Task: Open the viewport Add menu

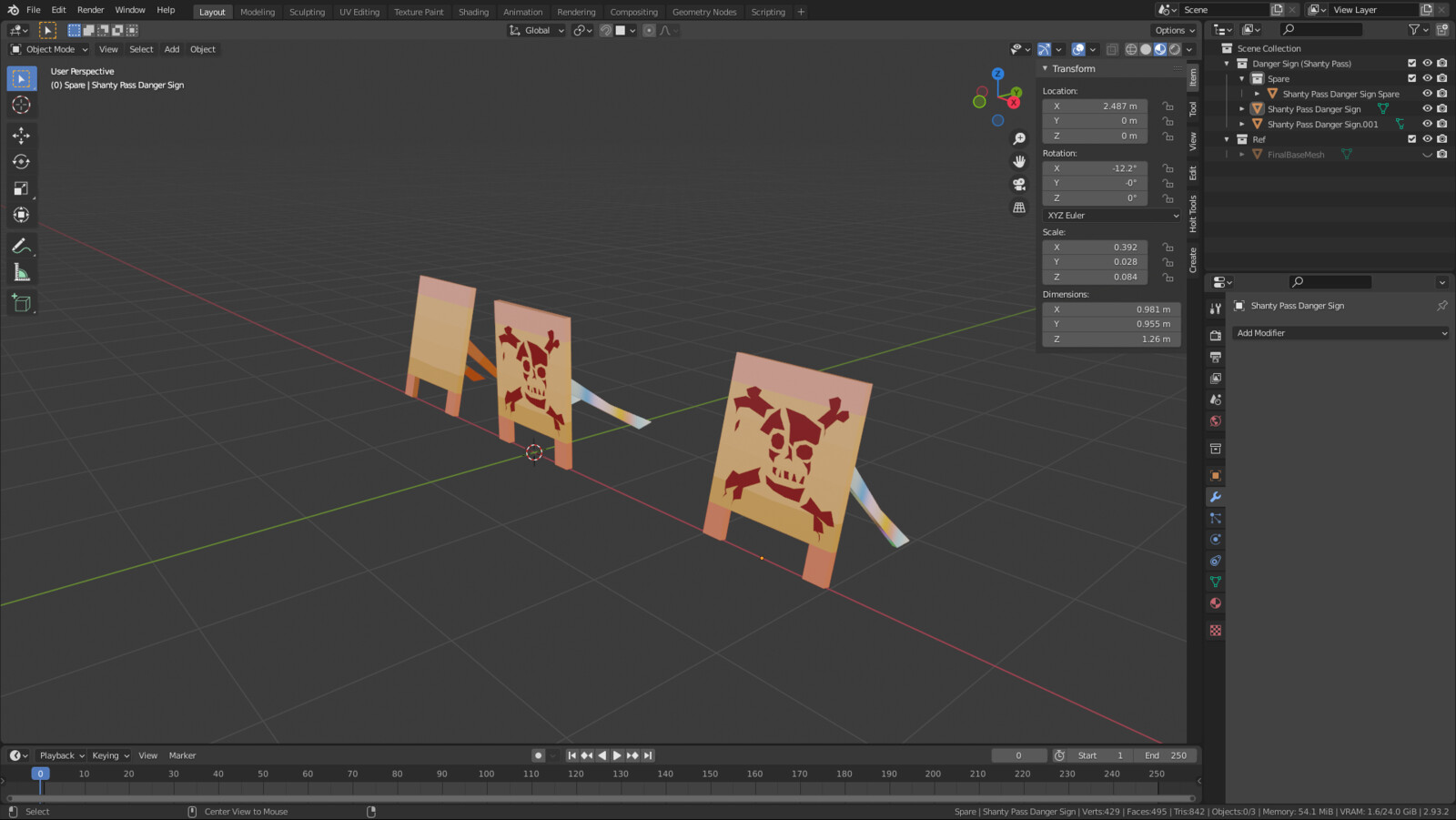Action: 172,49
